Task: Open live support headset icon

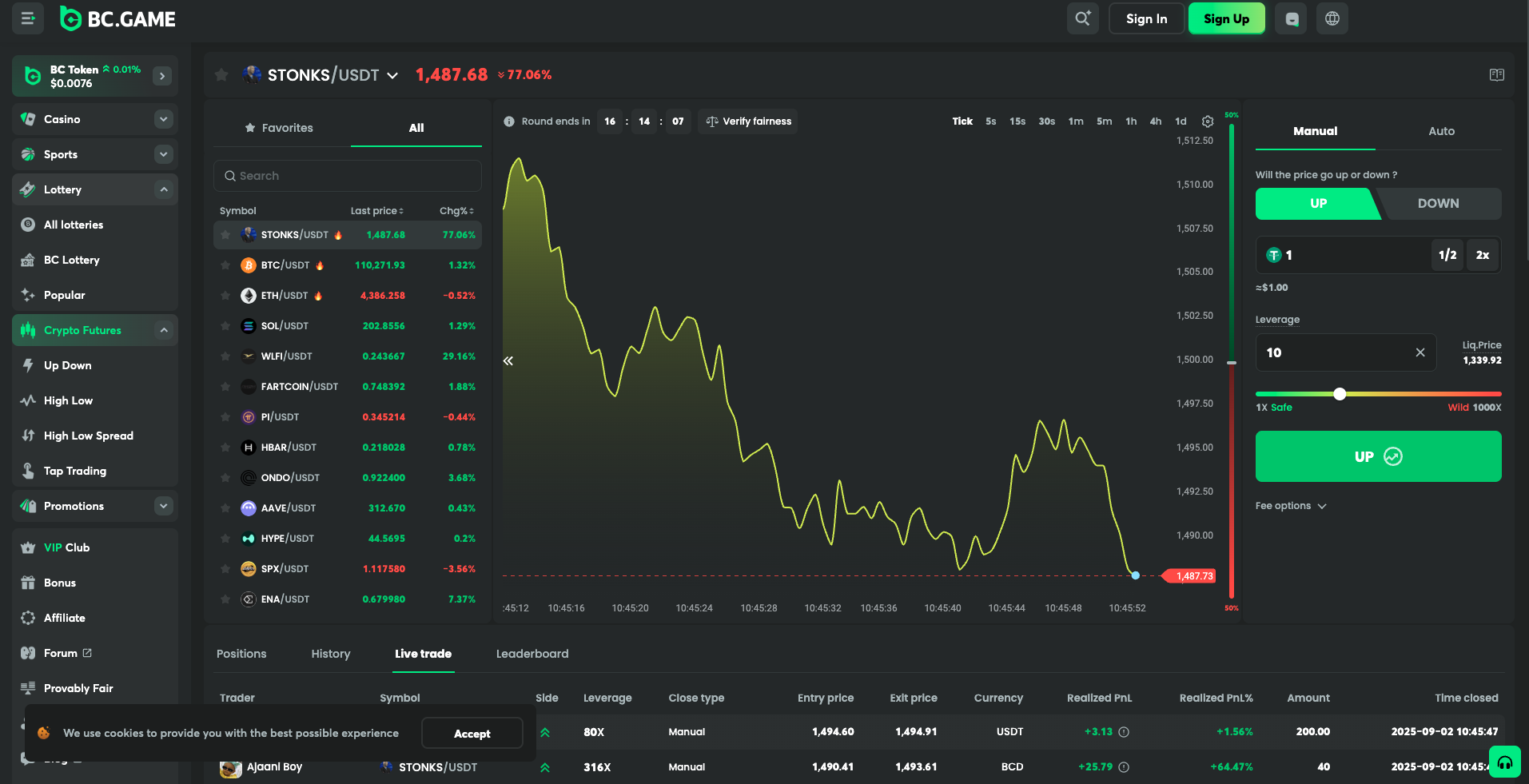Action: click(1505, 762)
